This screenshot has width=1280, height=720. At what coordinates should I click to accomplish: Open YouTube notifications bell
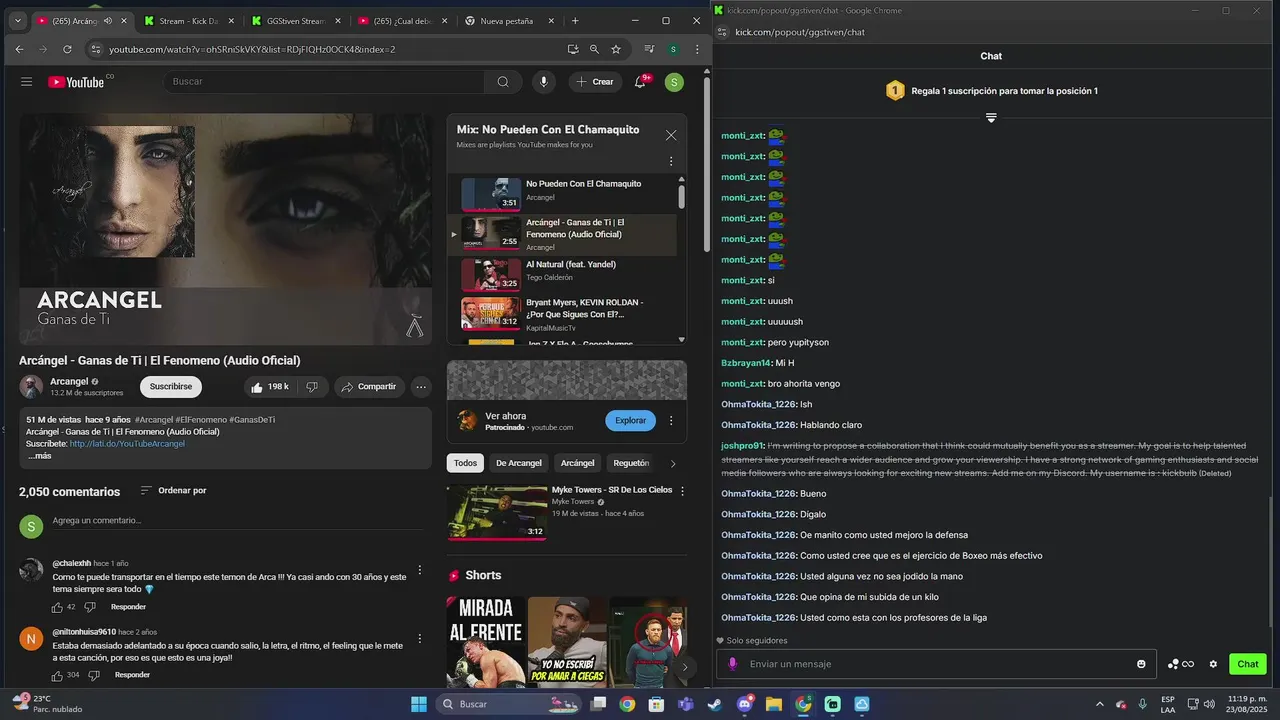(x=640, y=82)
